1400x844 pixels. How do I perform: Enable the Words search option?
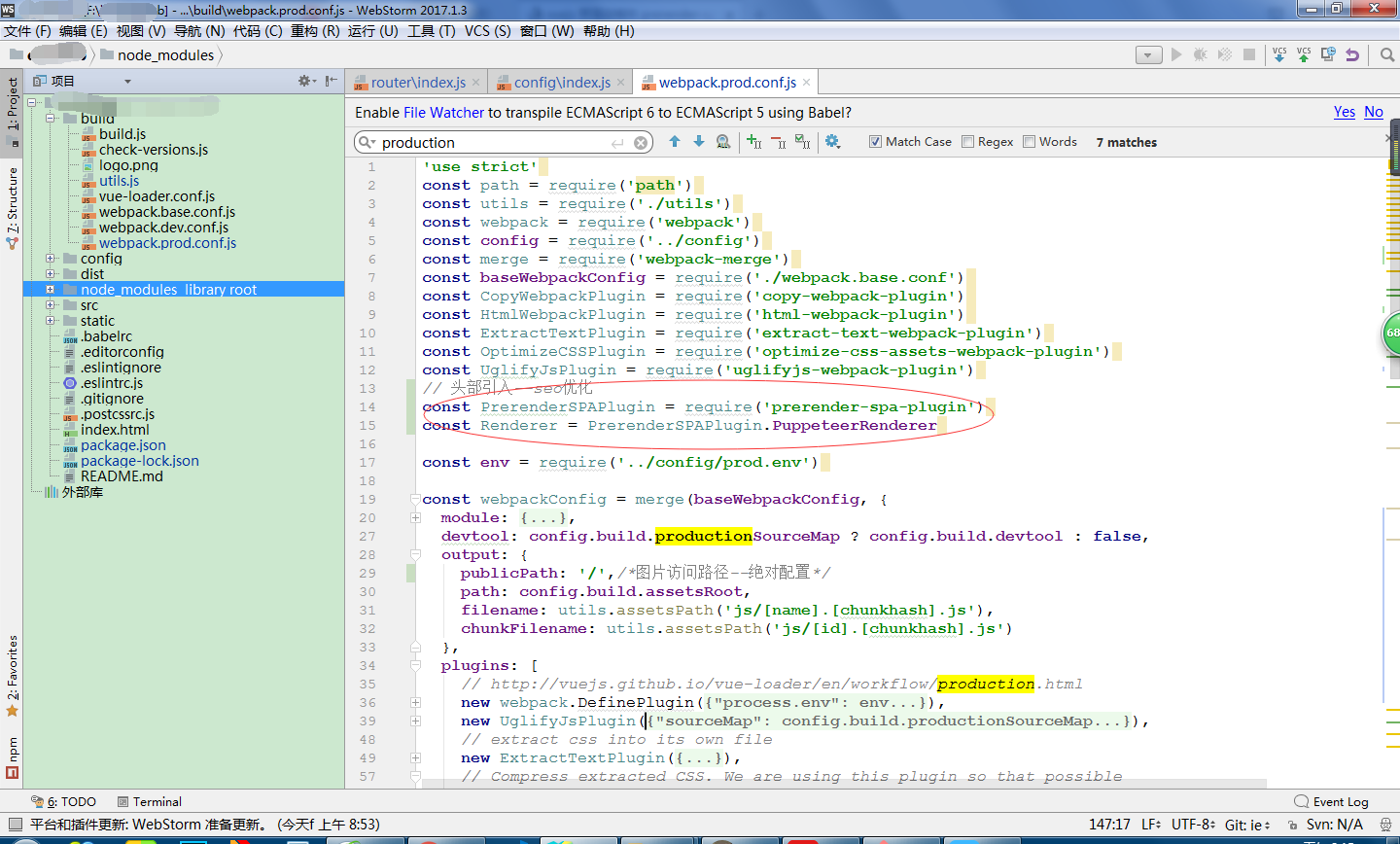(x=1030, y=141)
